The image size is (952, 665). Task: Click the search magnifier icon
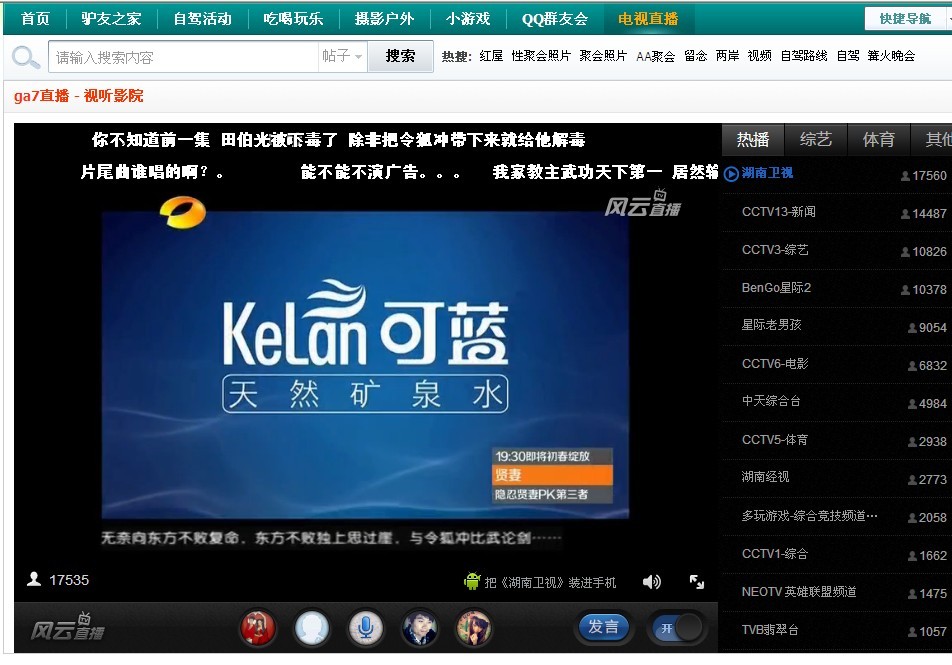tap(26, 57)
